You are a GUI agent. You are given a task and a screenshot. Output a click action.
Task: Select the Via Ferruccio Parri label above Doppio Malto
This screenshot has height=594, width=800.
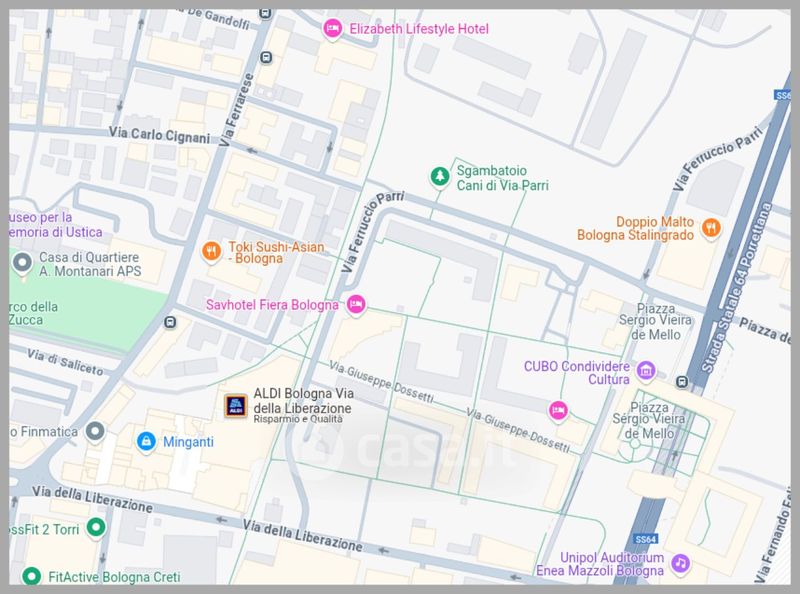[717, 158]
